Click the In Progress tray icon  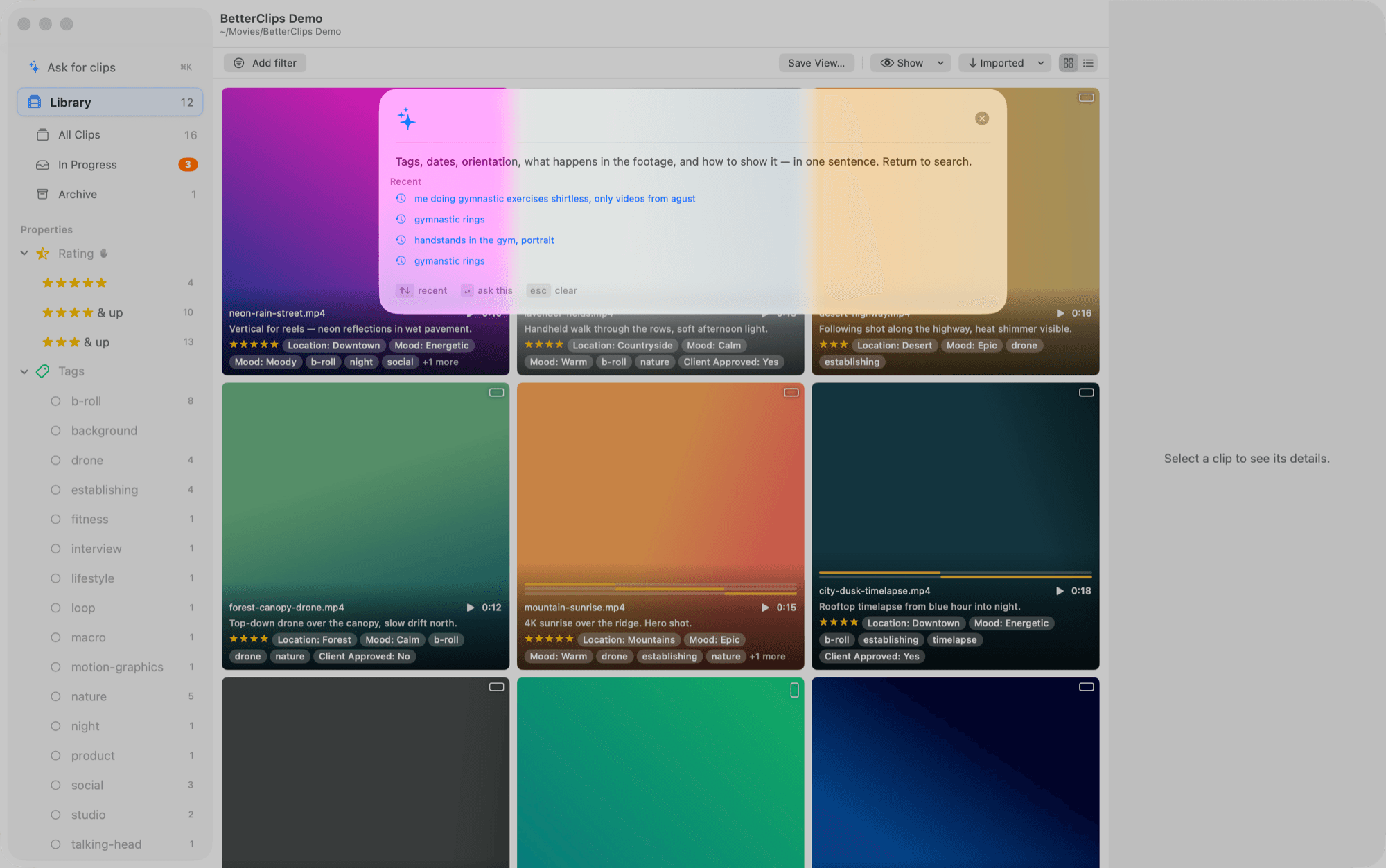click(42, 164)
